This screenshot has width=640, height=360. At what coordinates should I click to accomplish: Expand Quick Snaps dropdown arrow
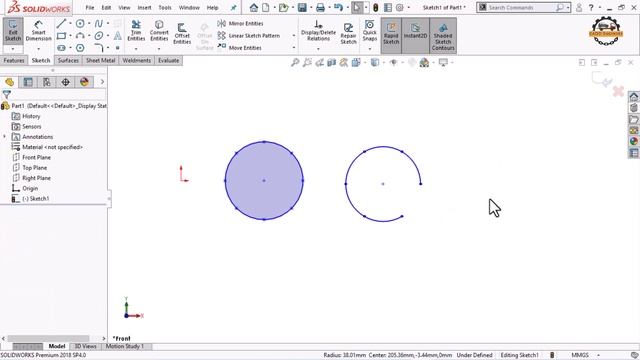tap(370, 49)
